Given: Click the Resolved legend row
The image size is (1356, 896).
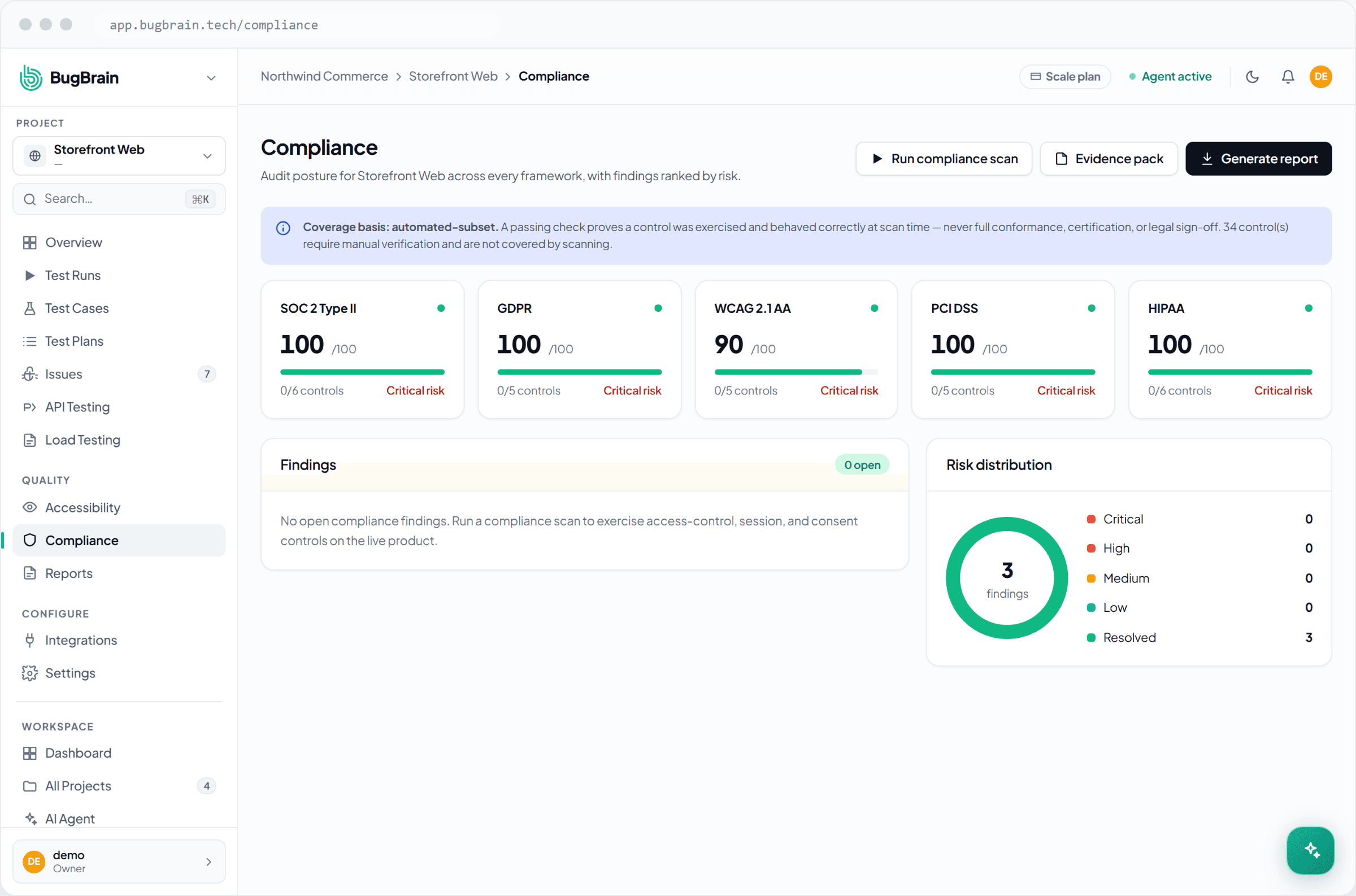Looking at the screenshot, I should click(1199, 637).
